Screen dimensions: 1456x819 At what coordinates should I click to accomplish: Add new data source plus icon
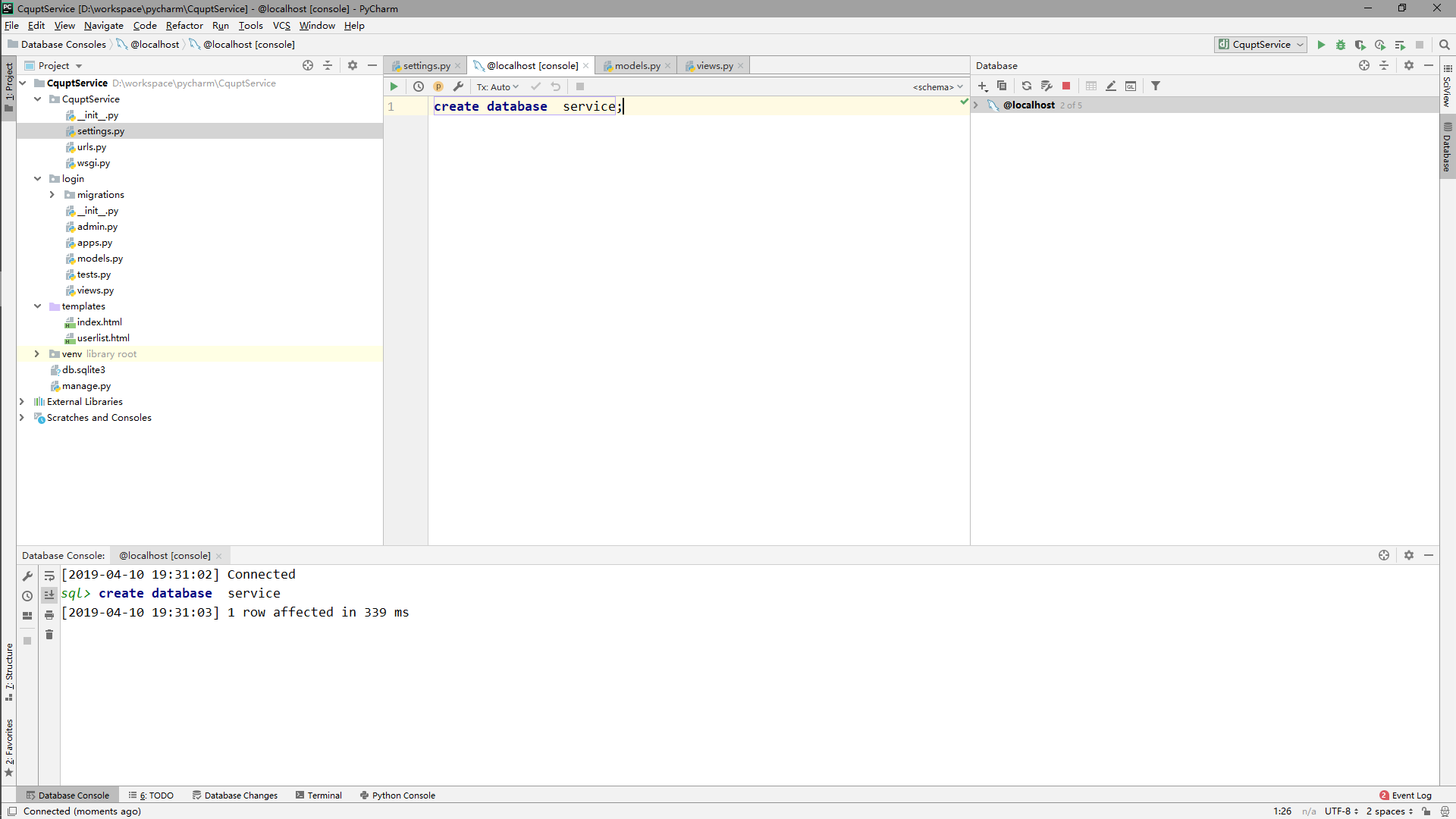(983, 86)
